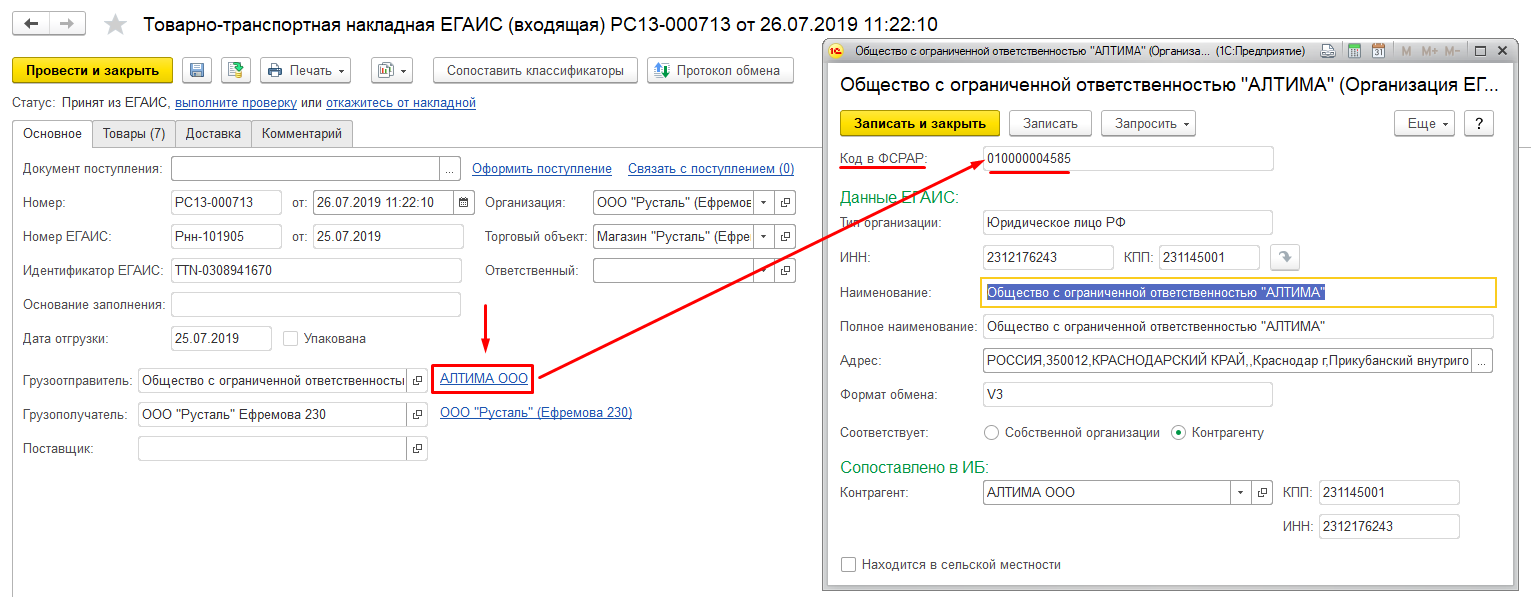Click the refresh arrow next to КПП
Viewport: 1531px width, 597px height.
coord(1284,258)
